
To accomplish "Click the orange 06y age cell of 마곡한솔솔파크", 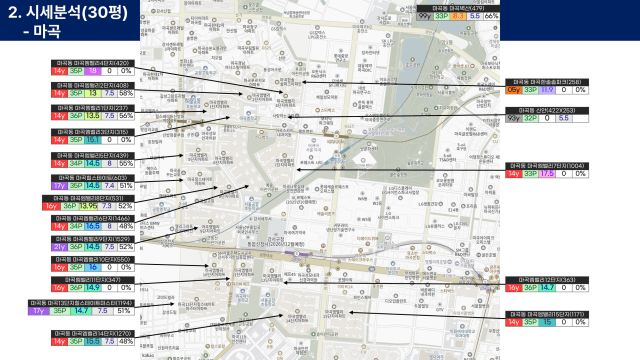I will tap(513, 90).
